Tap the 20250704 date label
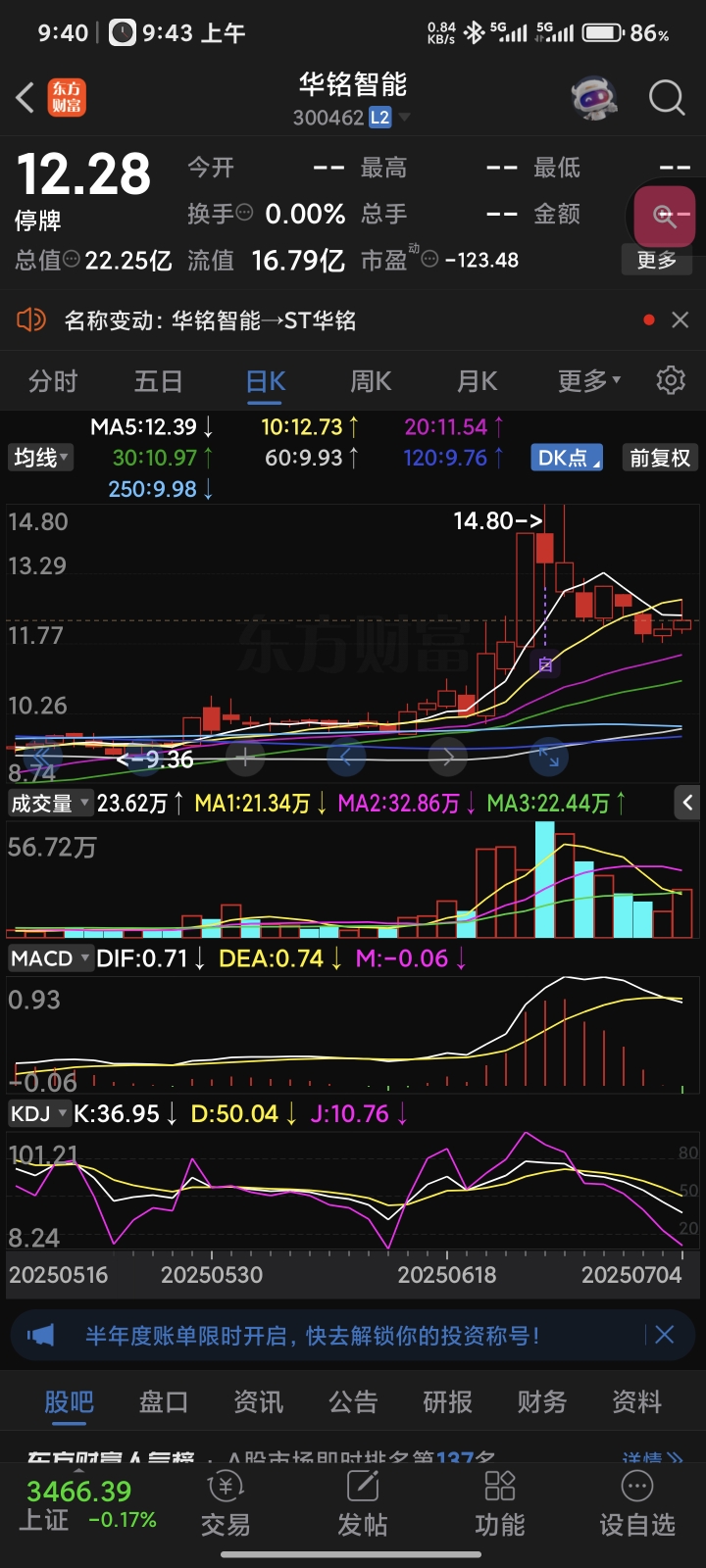This screenshot has width=706, height=1568. 631,1275
